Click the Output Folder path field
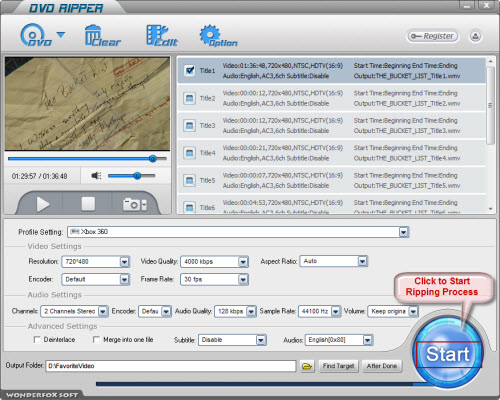 (171, 366)
